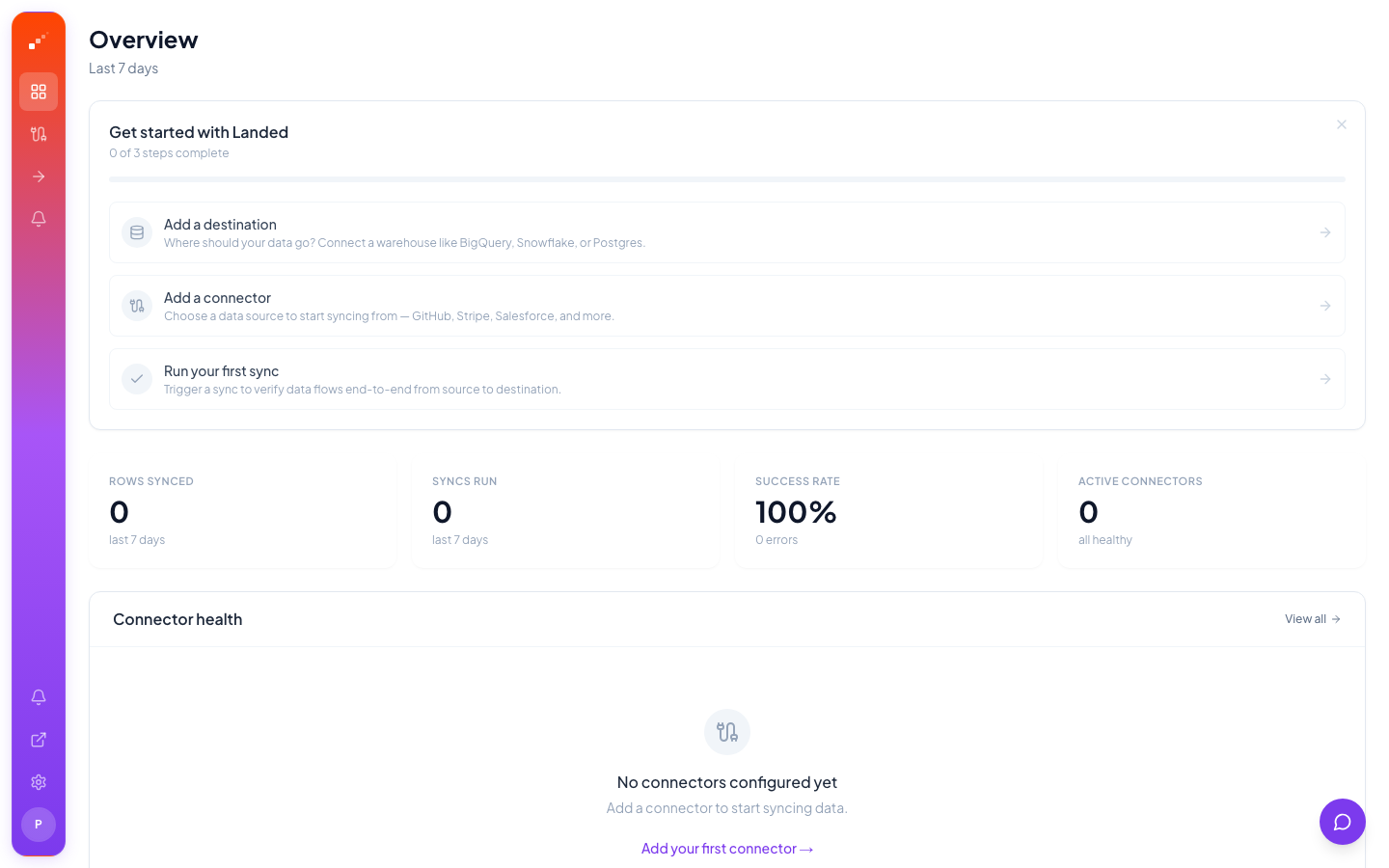
Task: Open Syncs via the arrow sidebar icon
Action: point(39,176)
